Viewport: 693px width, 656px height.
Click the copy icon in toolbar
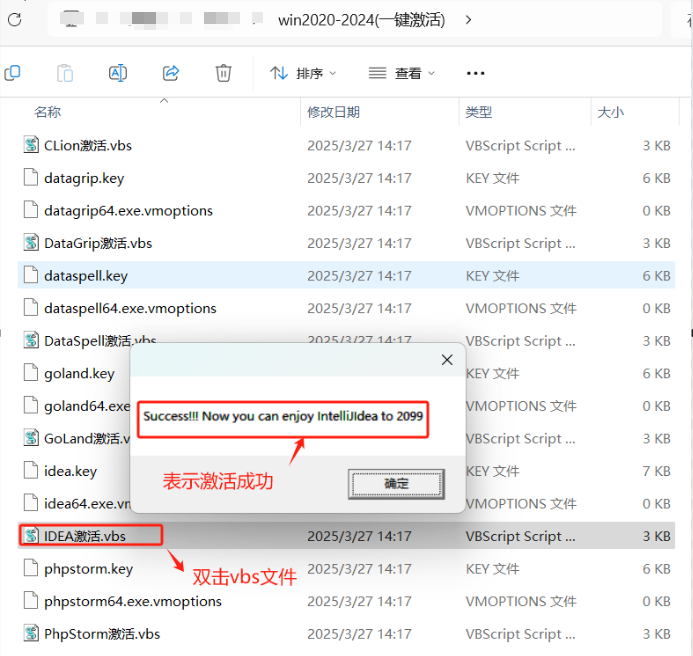(12, 73)
